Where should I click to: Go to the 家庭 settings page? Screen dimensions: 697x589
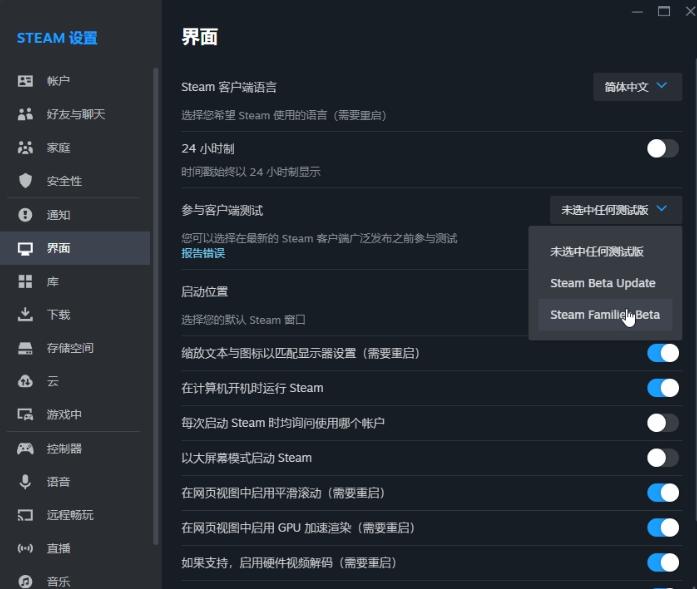tap(58, 148)
